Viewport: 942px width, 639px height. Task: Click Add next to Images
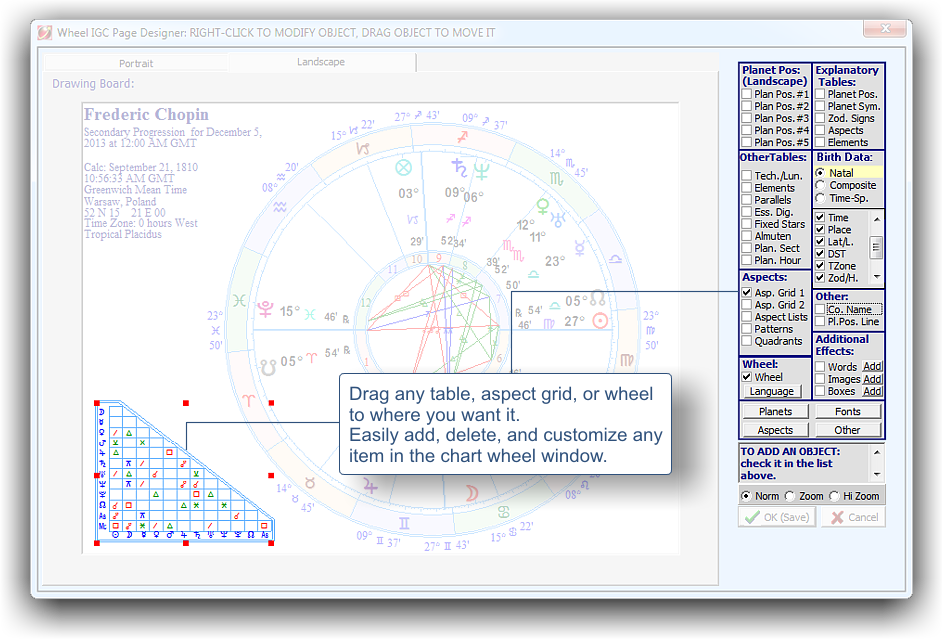point(872,379)
